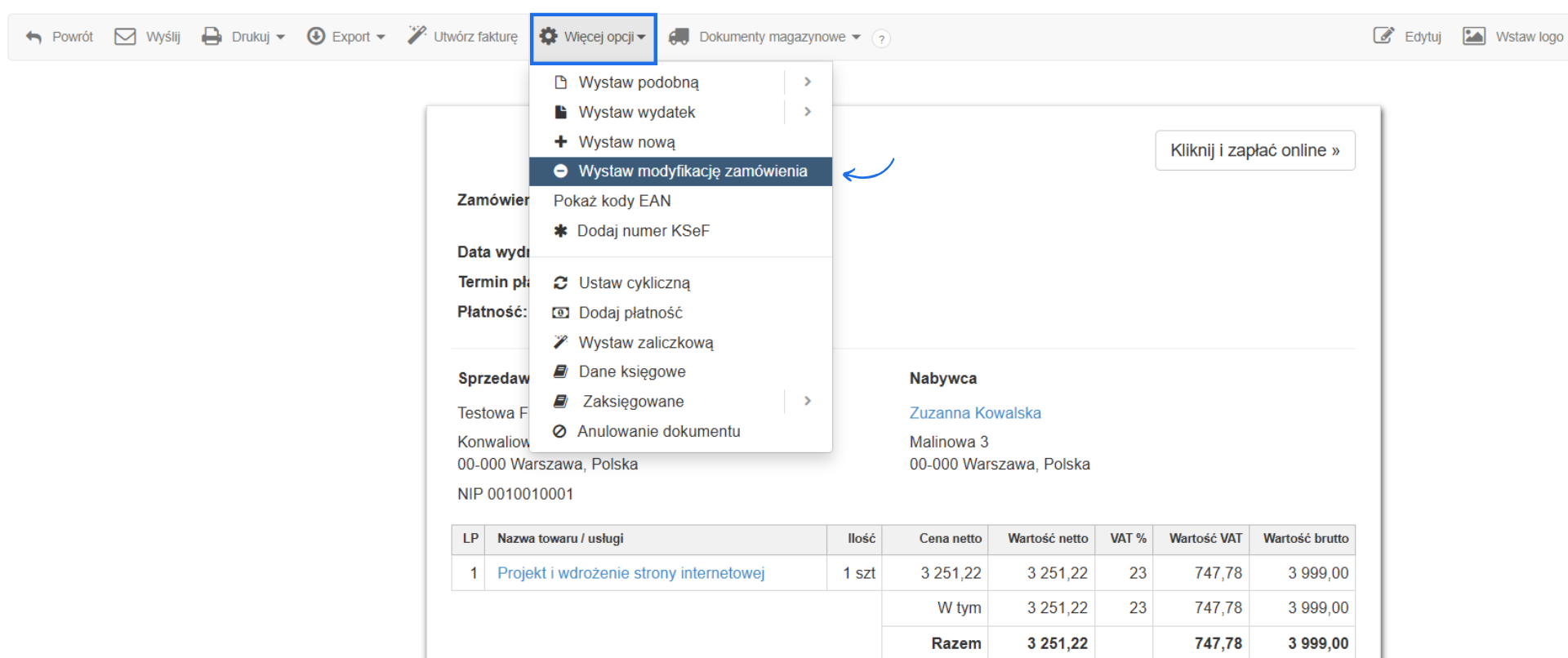The image size is (1568, 658).
Task: Expand the Wystaw podobną submenu arrow
Action: point(807,82)
